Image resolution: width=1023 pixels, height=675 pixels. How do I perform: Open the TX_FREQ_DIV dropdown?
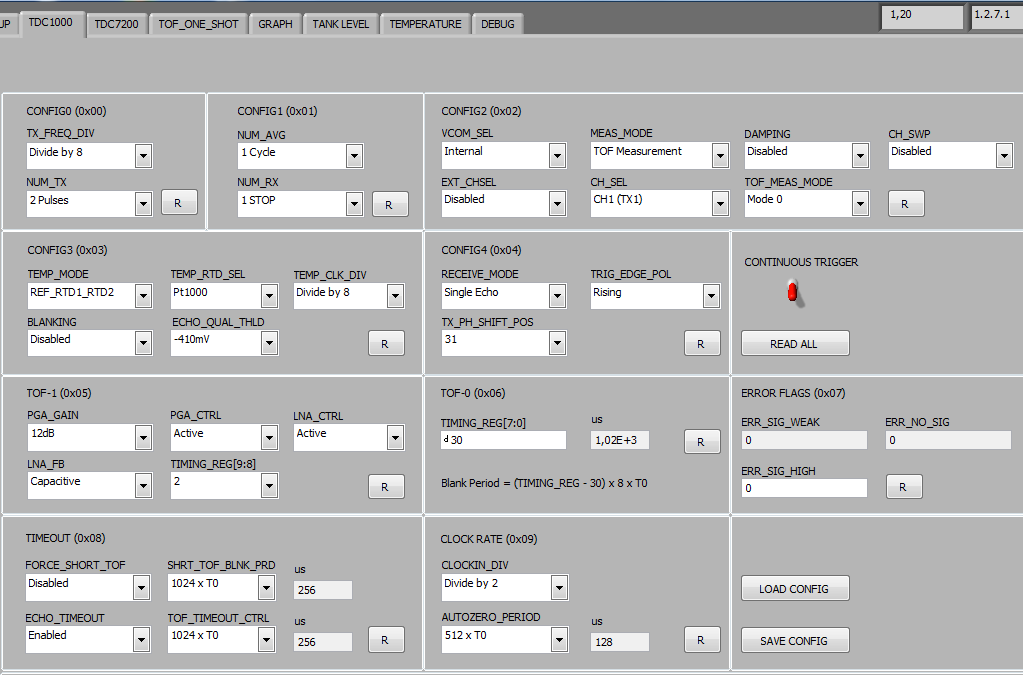coord(90,156)
